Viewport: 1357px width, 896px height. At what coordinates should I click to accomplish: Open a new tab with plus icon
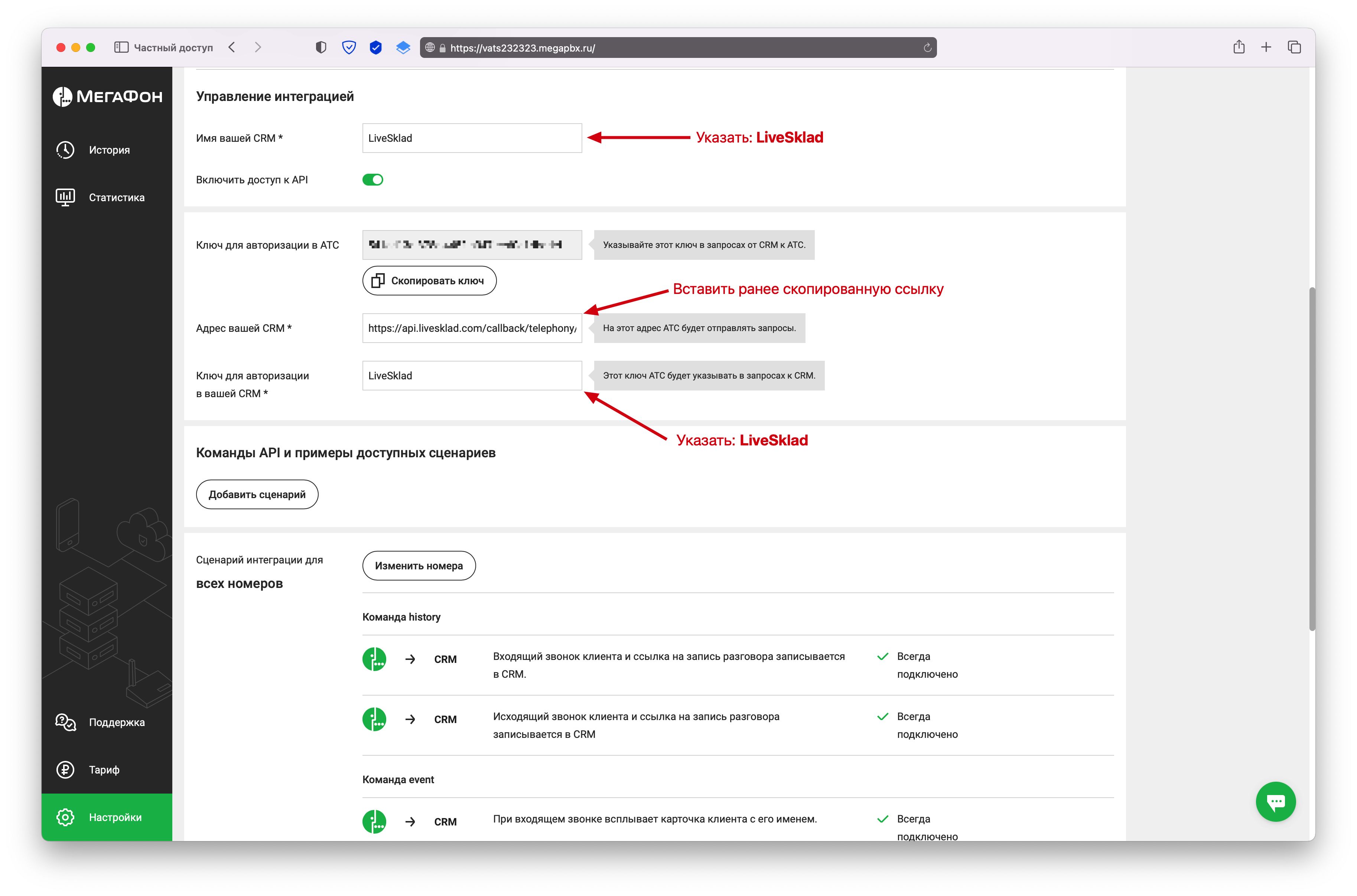click(x=1266, y=48)
